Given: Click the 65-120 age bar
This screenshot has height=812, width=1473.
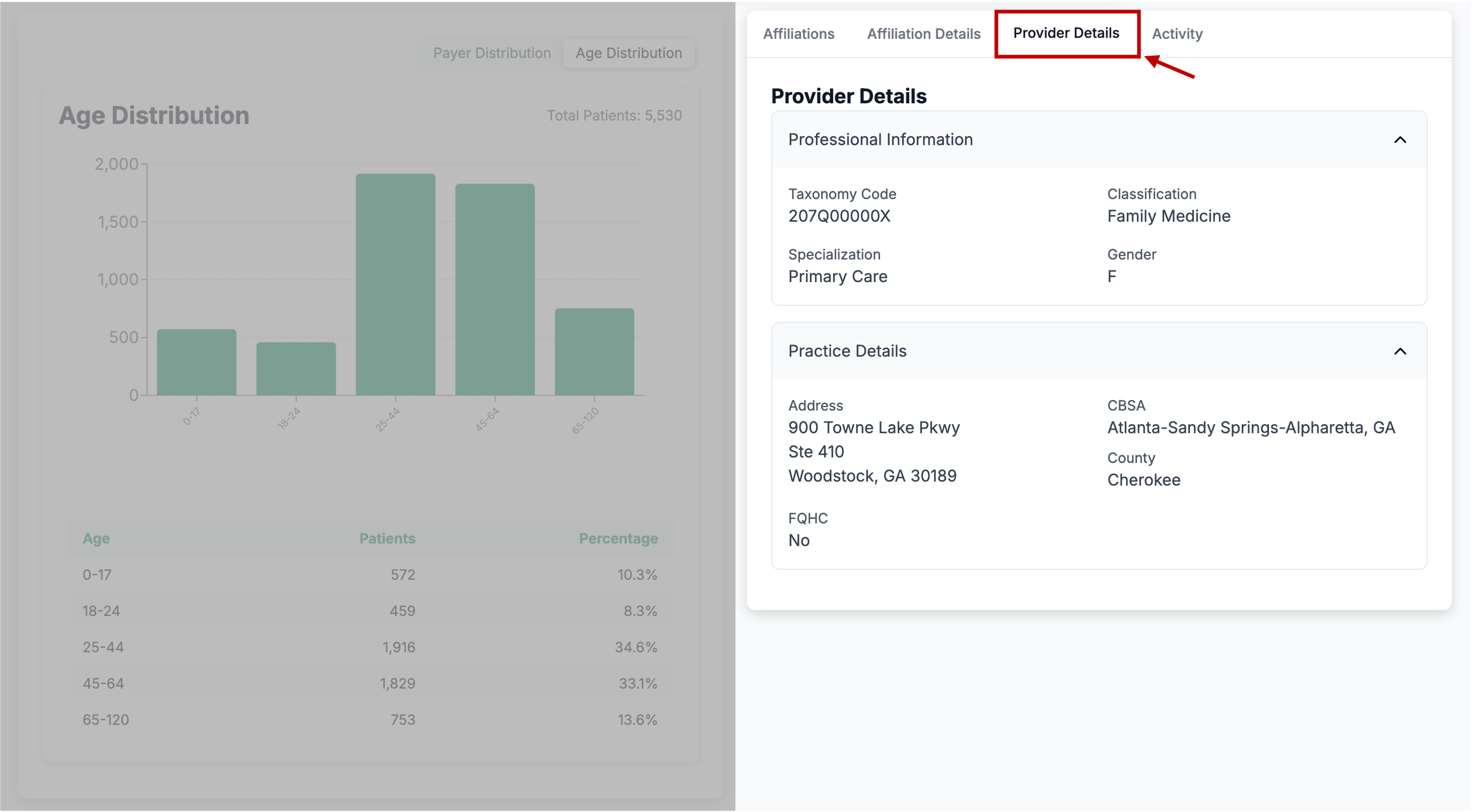Looking at the screenshot, I should coord(594,352).
